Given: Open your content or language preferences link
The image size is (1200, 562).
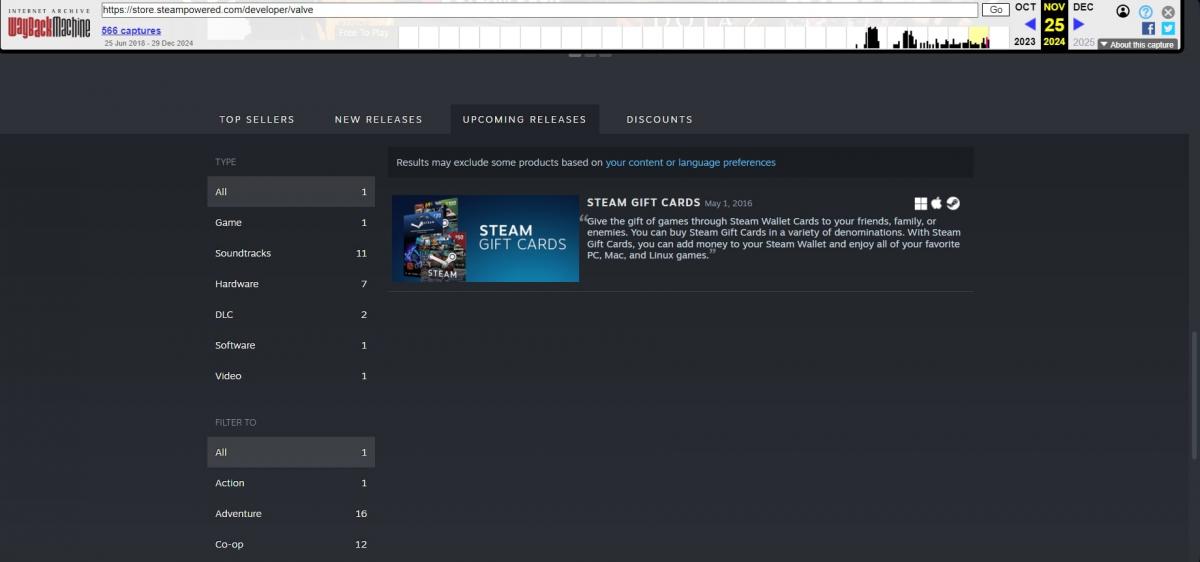Looking at the screenshot, I should pyautogui.click(x=690, y=162).
